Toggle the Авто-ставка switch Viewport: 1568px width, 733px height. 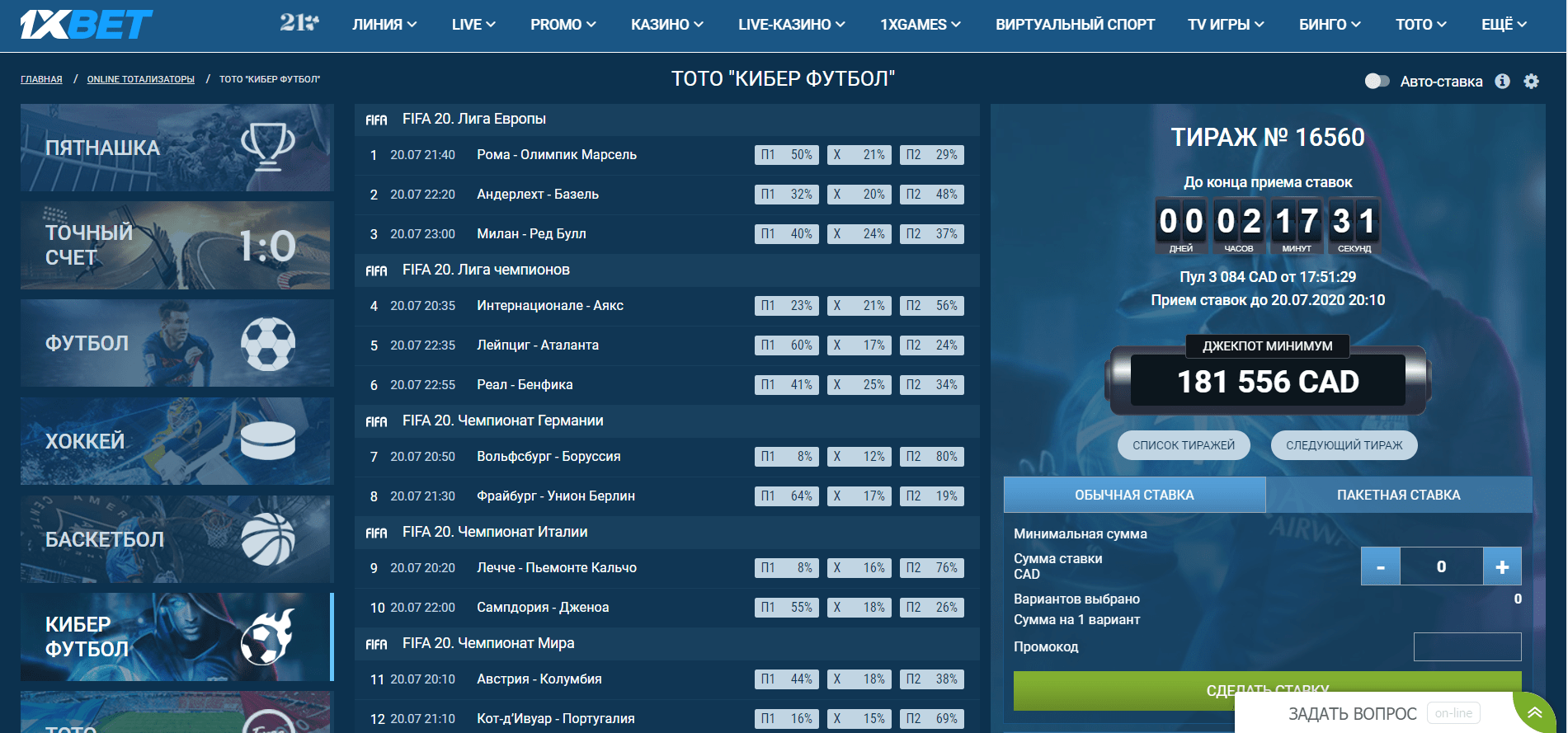pyautogui.click(x=1377, y=81)
